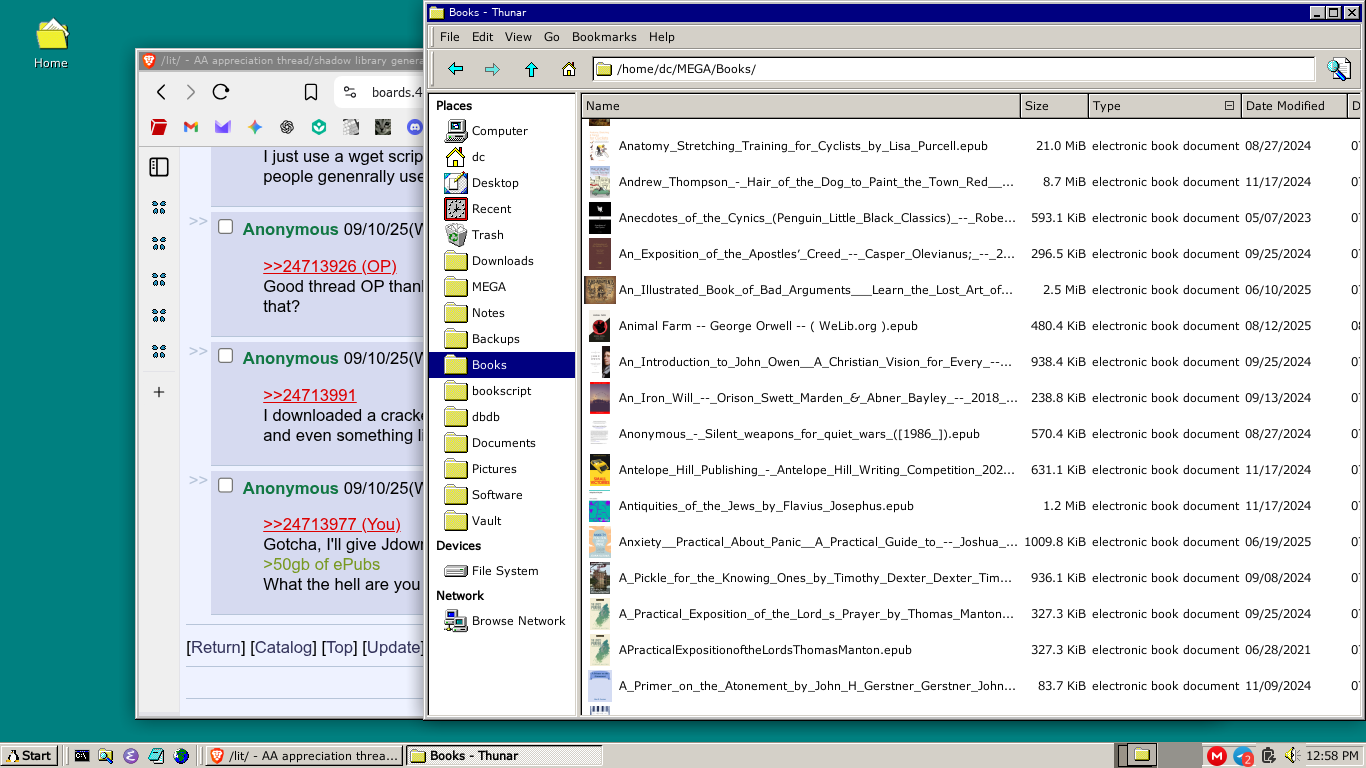Click the volume speaker tray icon

[x=1292, y=756]
